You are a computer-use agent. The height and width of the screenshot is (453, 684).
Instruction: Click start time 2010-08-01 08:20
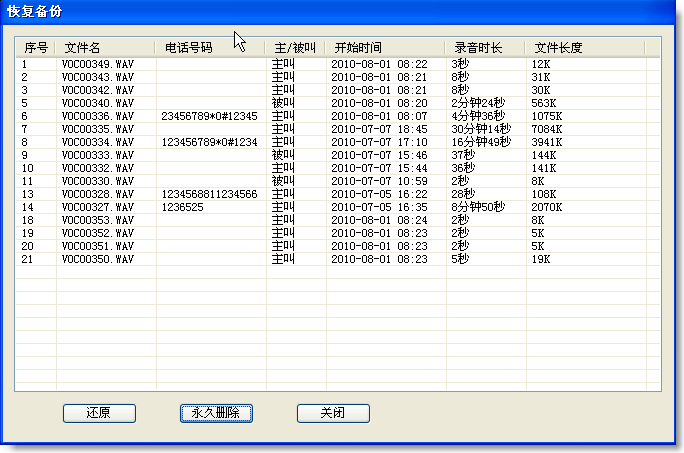(x=380, y=103)
